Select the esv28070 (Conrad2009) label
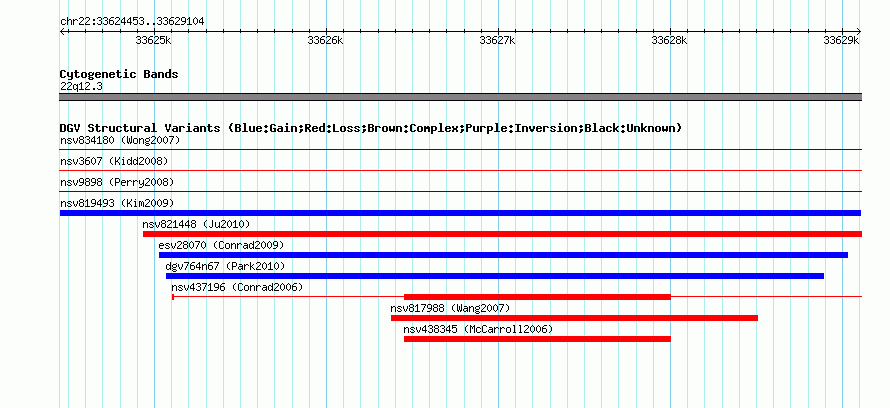 [x=221, y=245]
